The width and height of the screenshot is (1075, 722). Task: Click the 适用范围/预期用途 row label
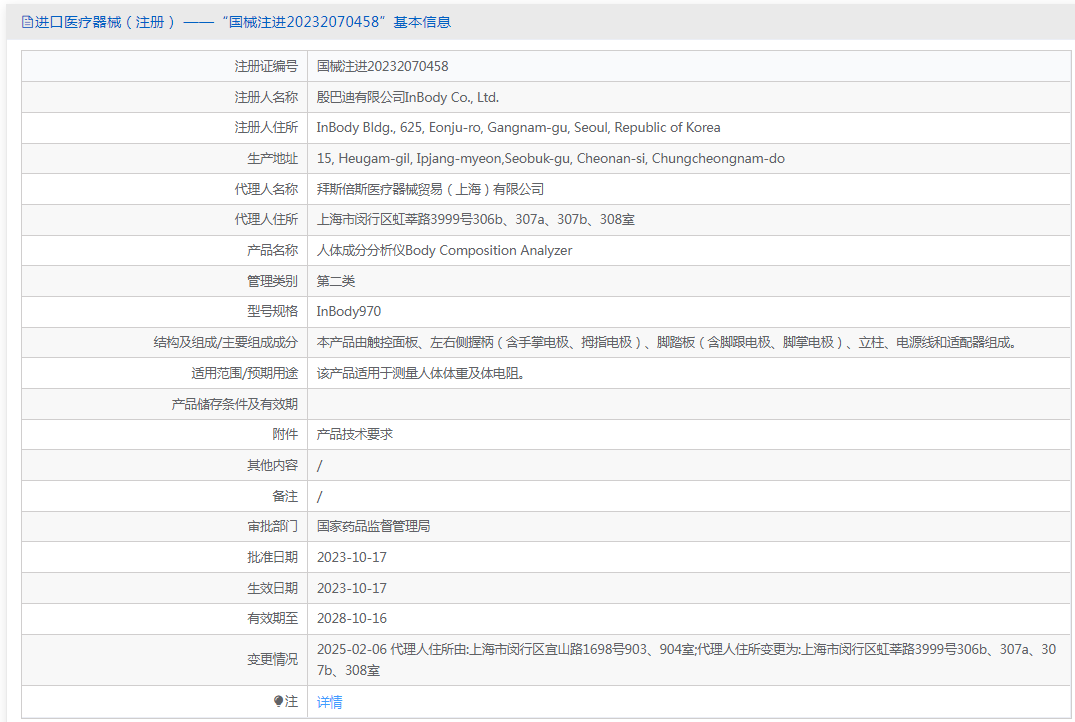click(244, 374)
